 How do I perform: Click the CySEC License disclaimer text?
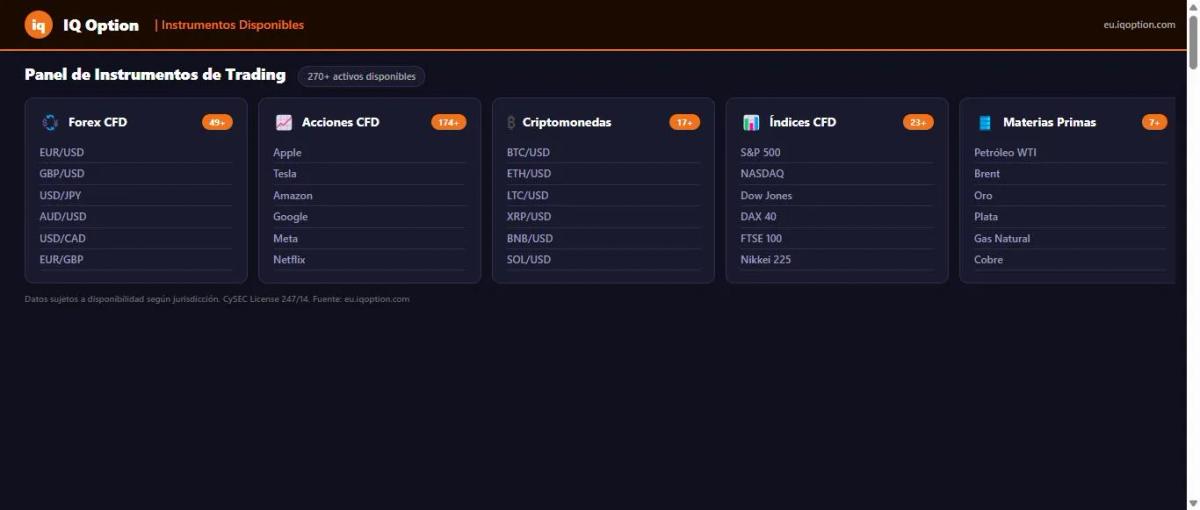(217, 299)
